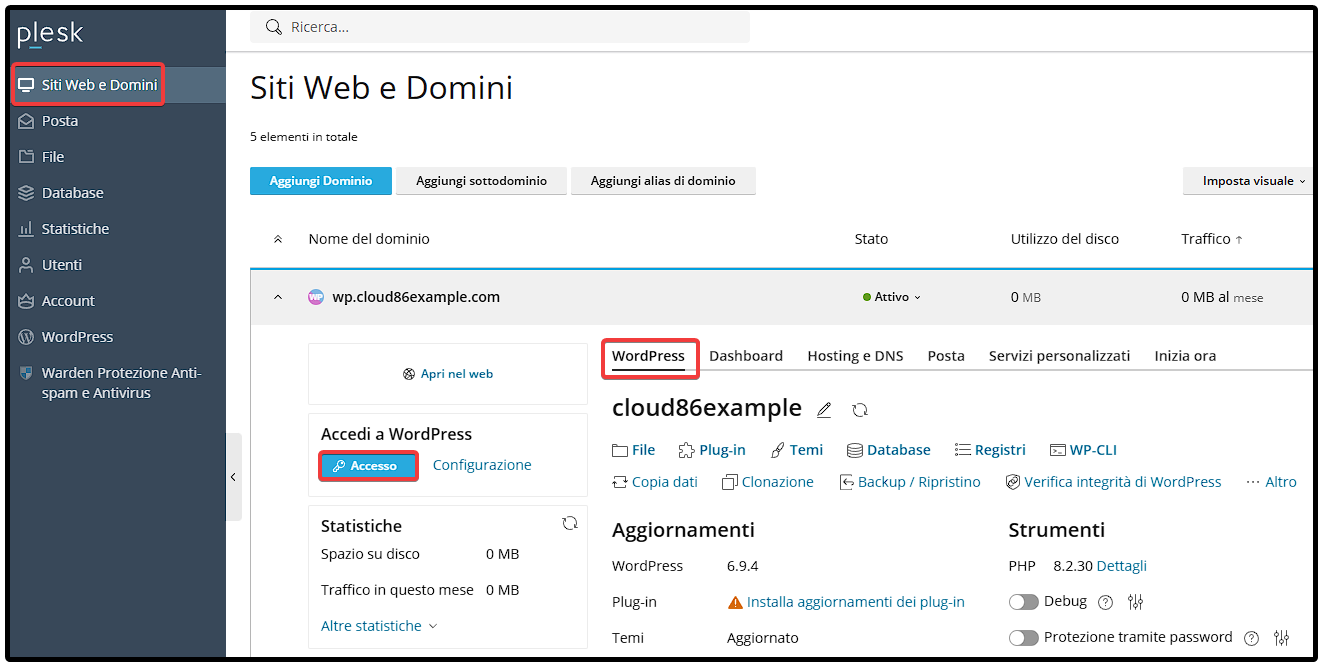
Task: Open File in the sidebar
Action: pos(41,157)
